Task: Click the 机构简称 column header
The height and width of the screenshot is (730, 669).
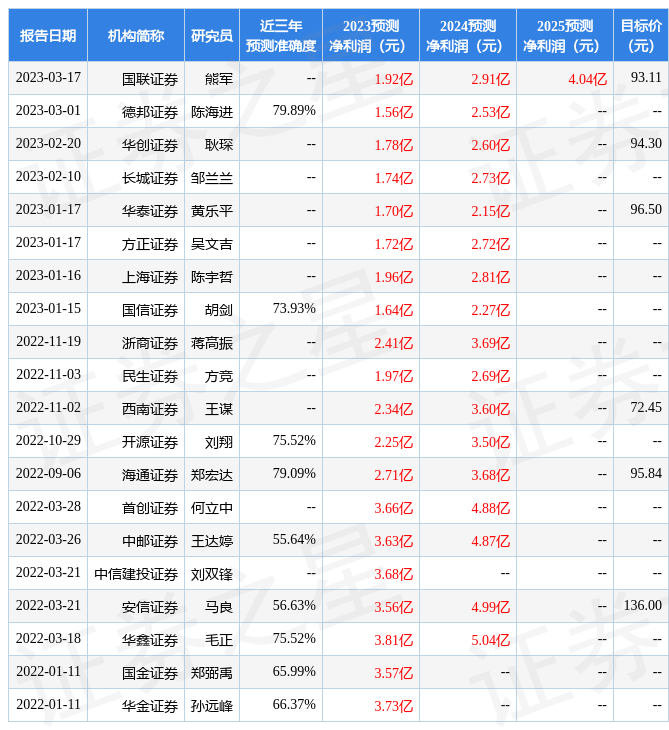Action: pyautogui.click(x=136, y=35)
